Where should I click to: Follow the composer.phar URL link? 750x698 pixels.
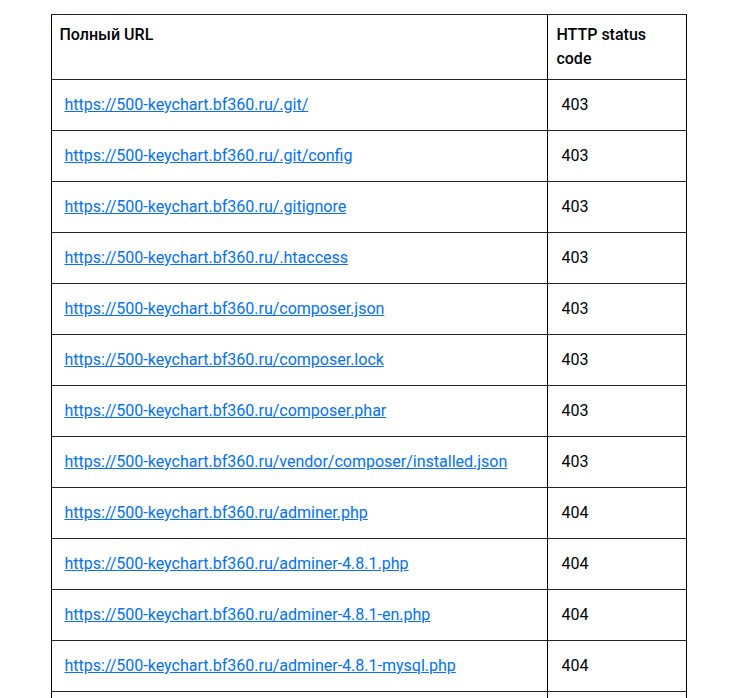[225, 410]
